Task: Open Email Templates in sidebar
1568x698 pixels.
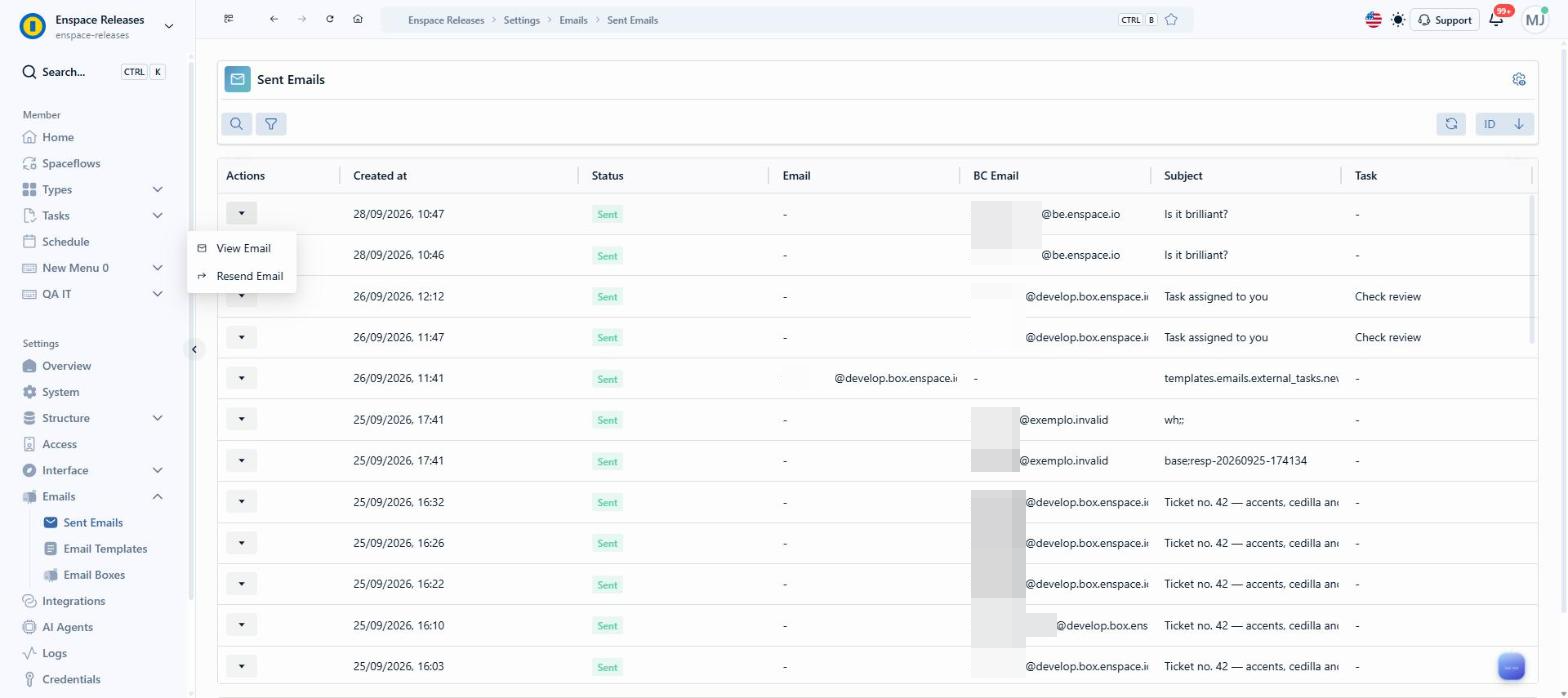Action: click(x=104, y=548)
